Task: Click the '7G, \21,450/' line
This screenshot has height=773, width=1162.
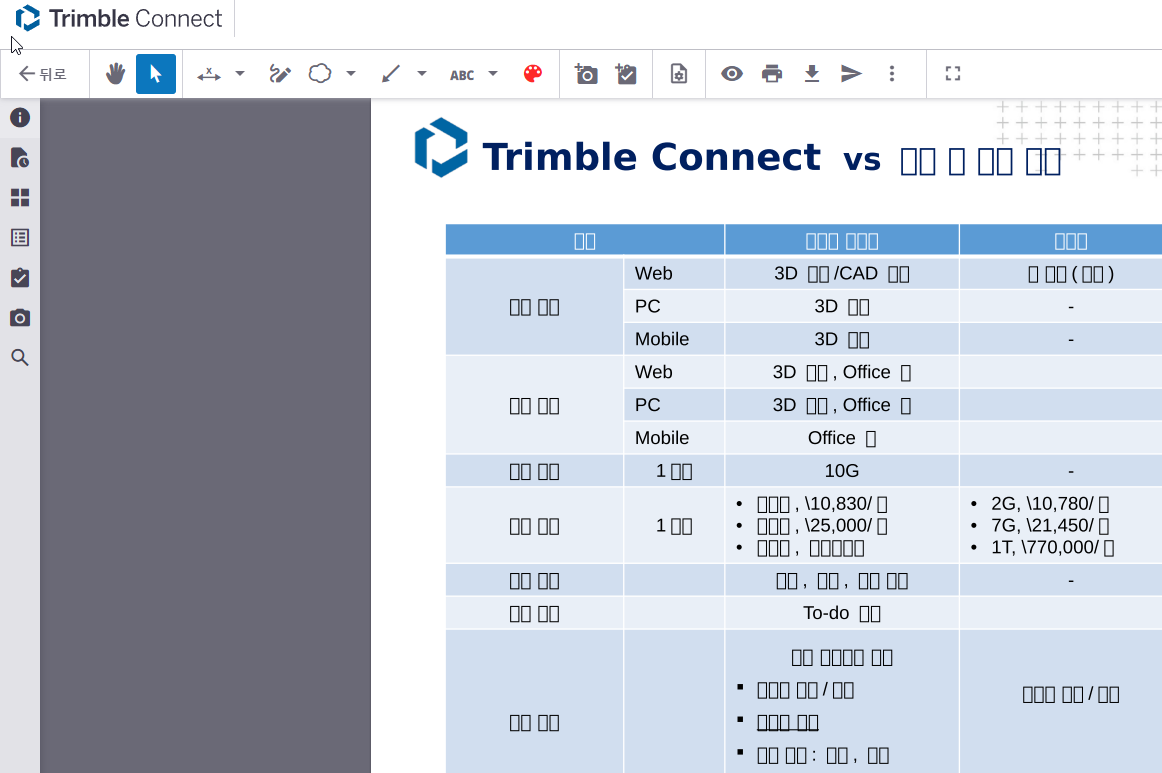Action: click(1049, 525)
